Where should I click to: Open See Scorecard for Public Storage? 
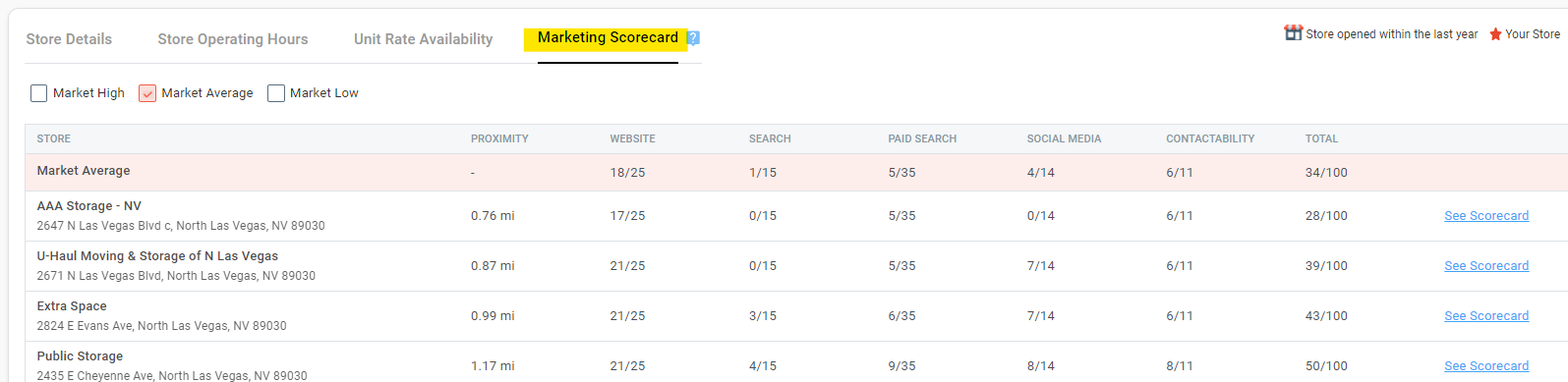tap(1486, 366)
